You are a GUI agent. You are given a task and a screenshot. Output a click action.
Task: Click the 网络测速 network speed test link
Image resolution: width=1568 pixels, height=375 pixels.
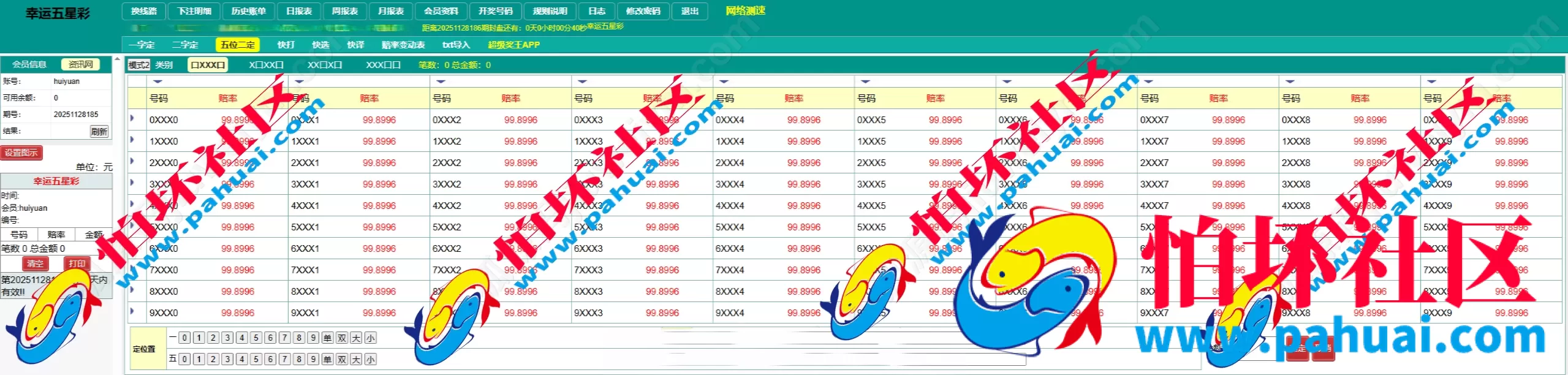pyautogui.click(x=746, y=10)
